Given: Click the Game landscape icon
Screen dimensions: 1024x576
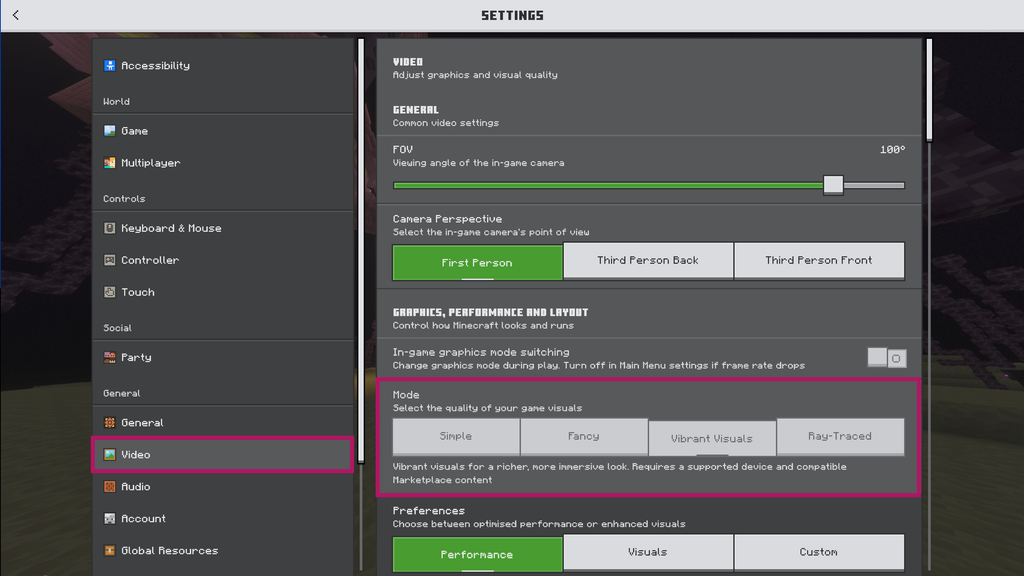Looking at the screenshot, I should tap(110, 131).
